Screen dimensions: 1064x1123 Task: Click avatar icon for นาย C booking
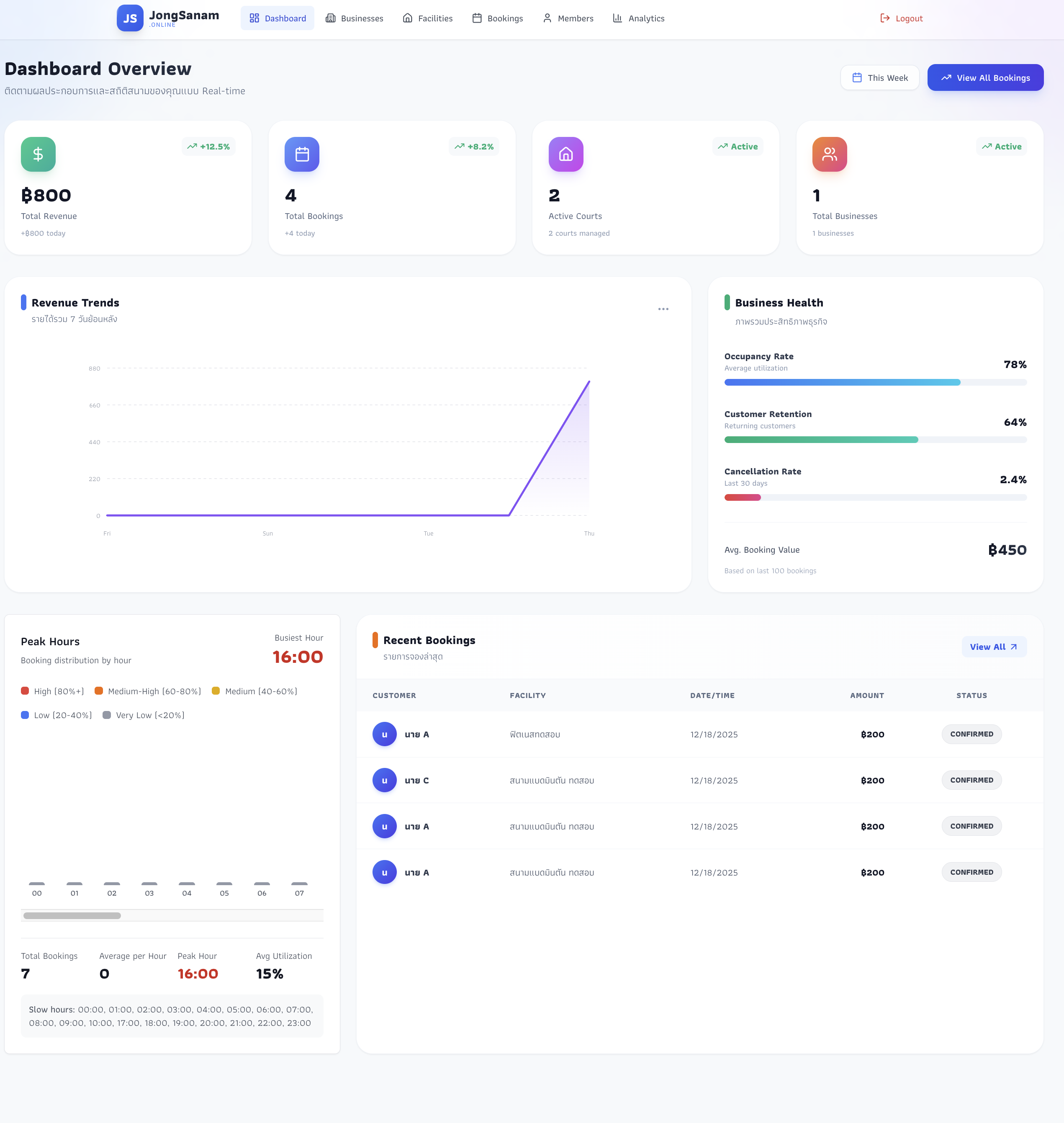tap(384, 780)
